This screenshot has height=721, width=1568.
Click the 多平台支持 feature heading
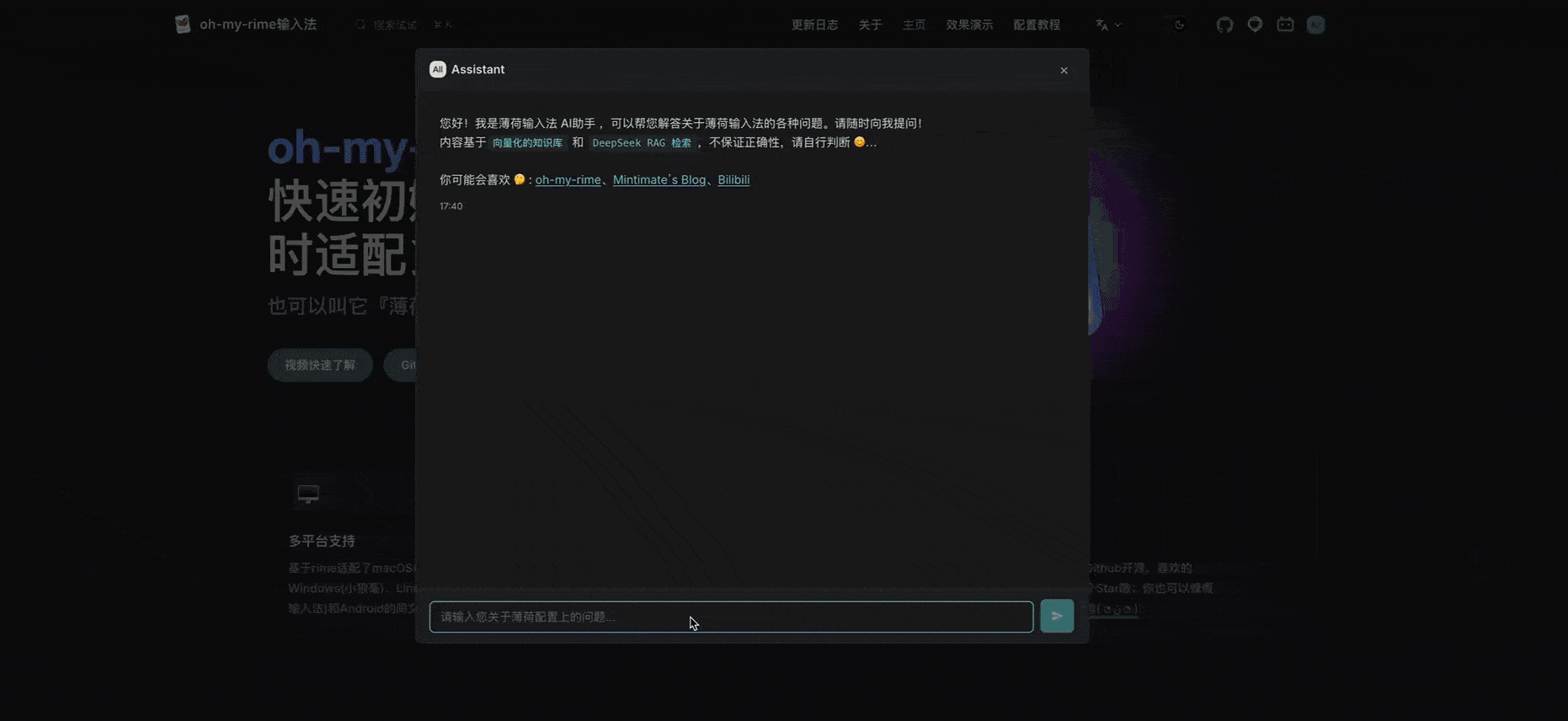point(322,541)
